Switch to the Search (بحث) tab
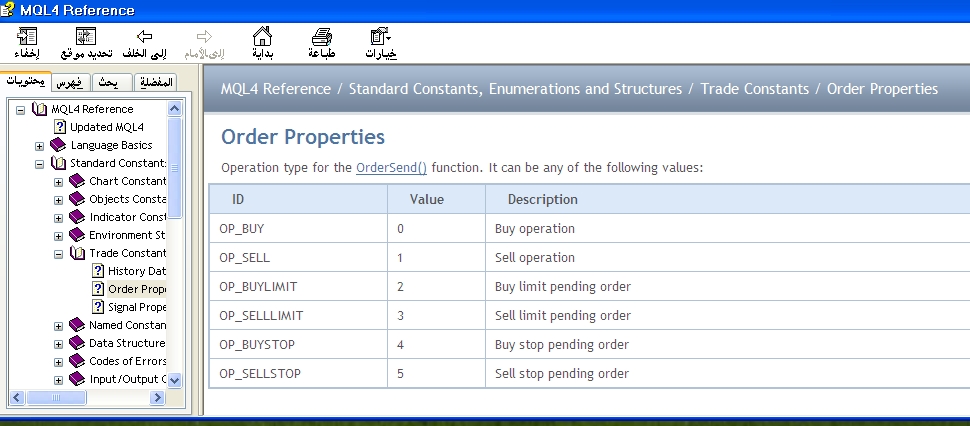 [x=110, y=82]
